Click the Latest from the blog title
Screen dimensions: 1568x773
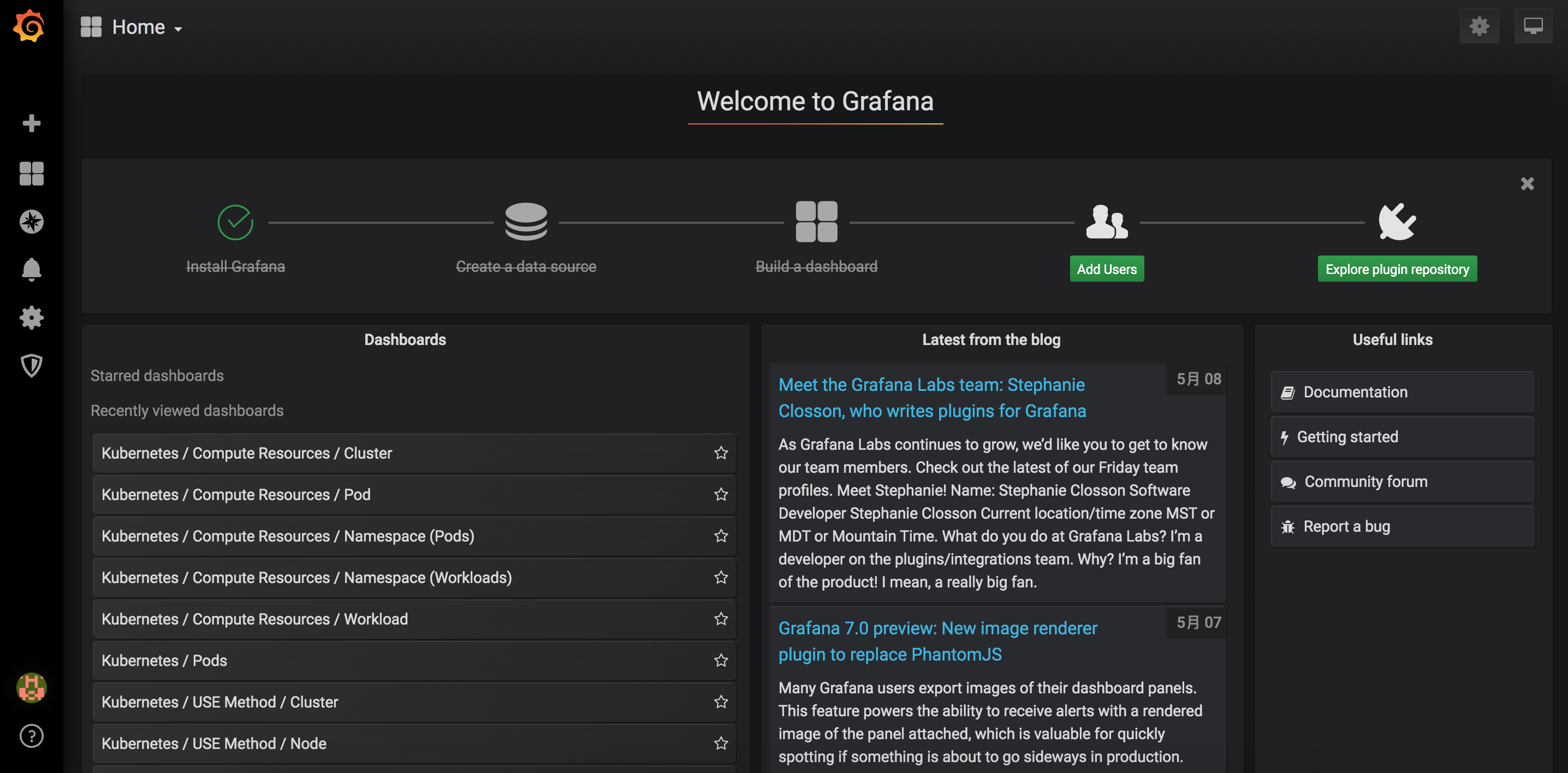pyautogui.click(x=991, y=340)
